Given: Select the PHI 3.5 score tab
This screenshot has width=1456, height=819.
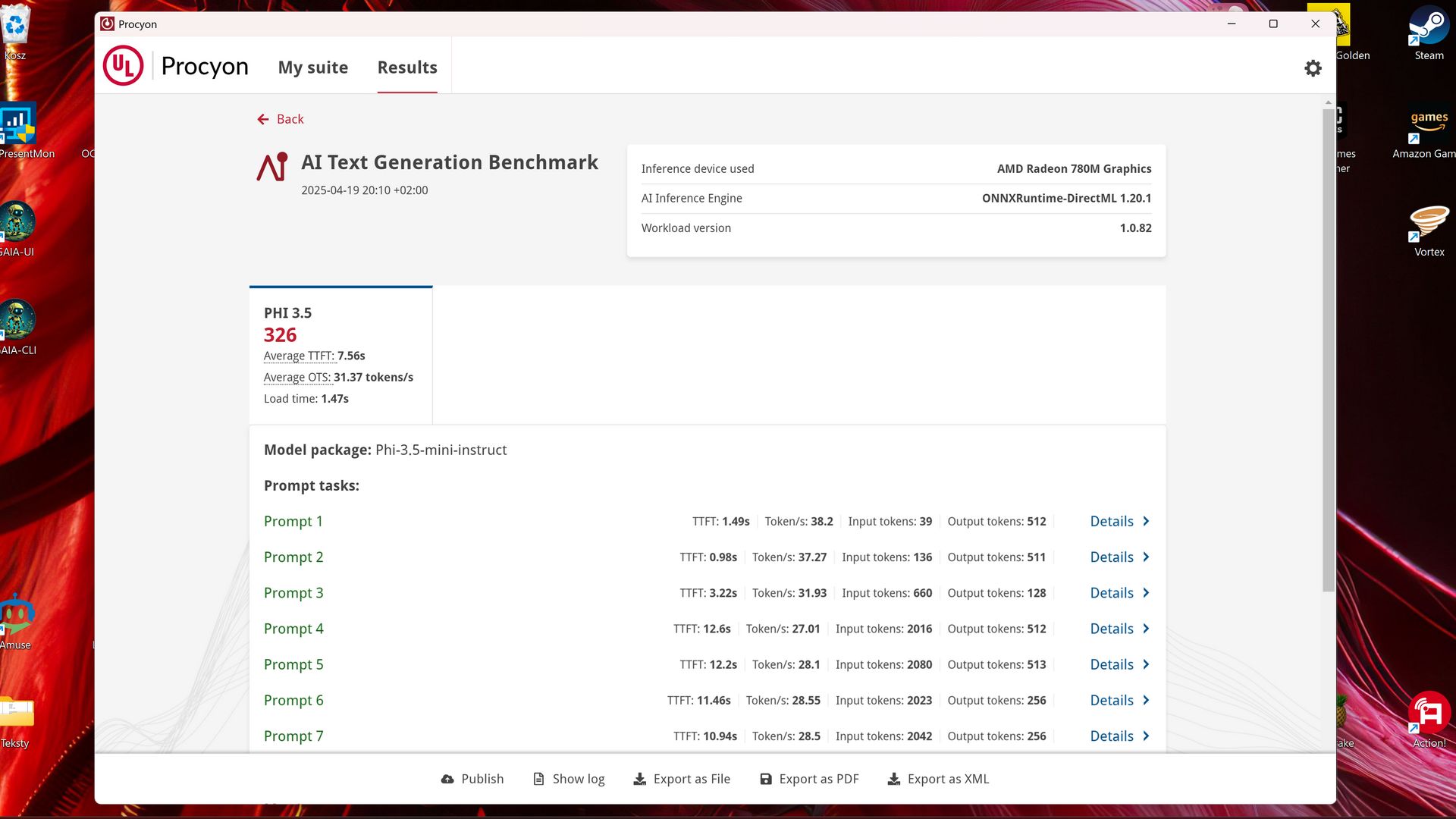Looking at the screenshot, I should point(340,355).
